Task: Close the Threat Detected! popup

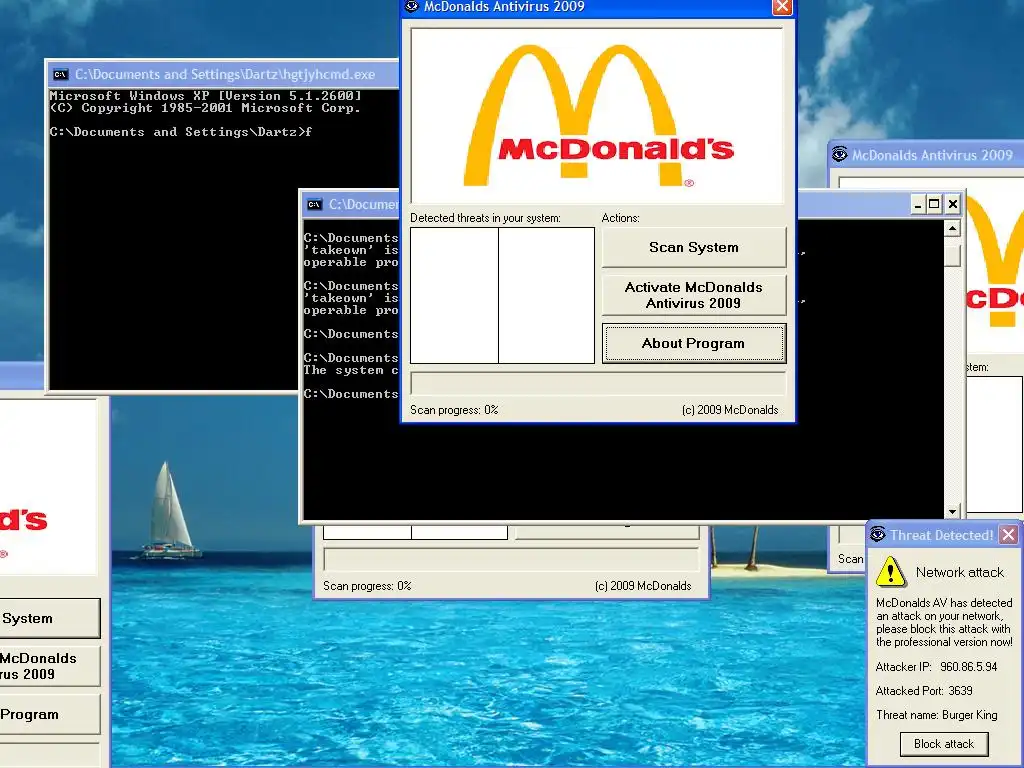Action: [1009, 535]
